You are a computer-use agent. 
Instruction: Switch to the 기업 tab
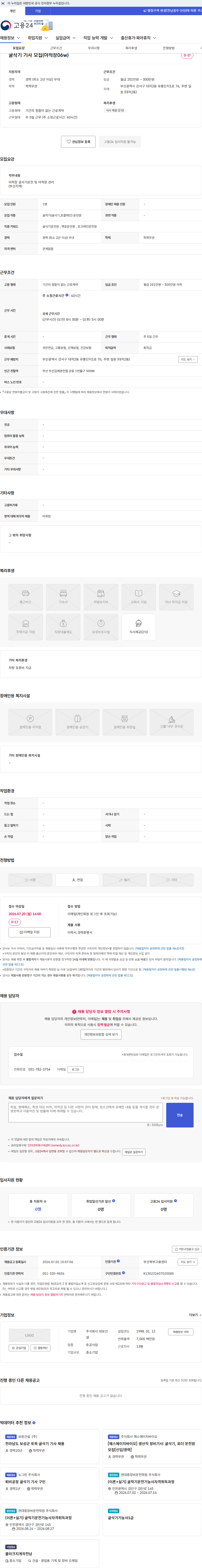[38, 11]
